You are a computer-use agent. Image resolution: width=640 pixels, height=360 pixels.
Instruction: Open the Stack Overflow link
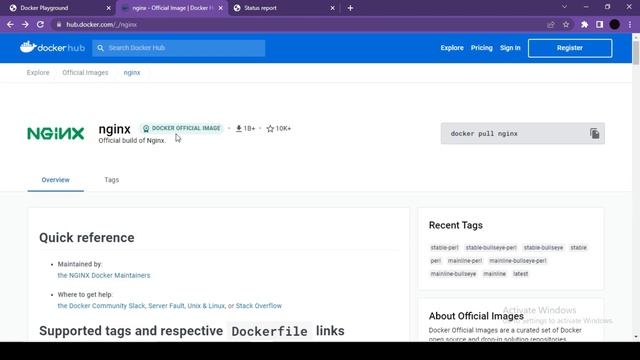pos(259,306)
